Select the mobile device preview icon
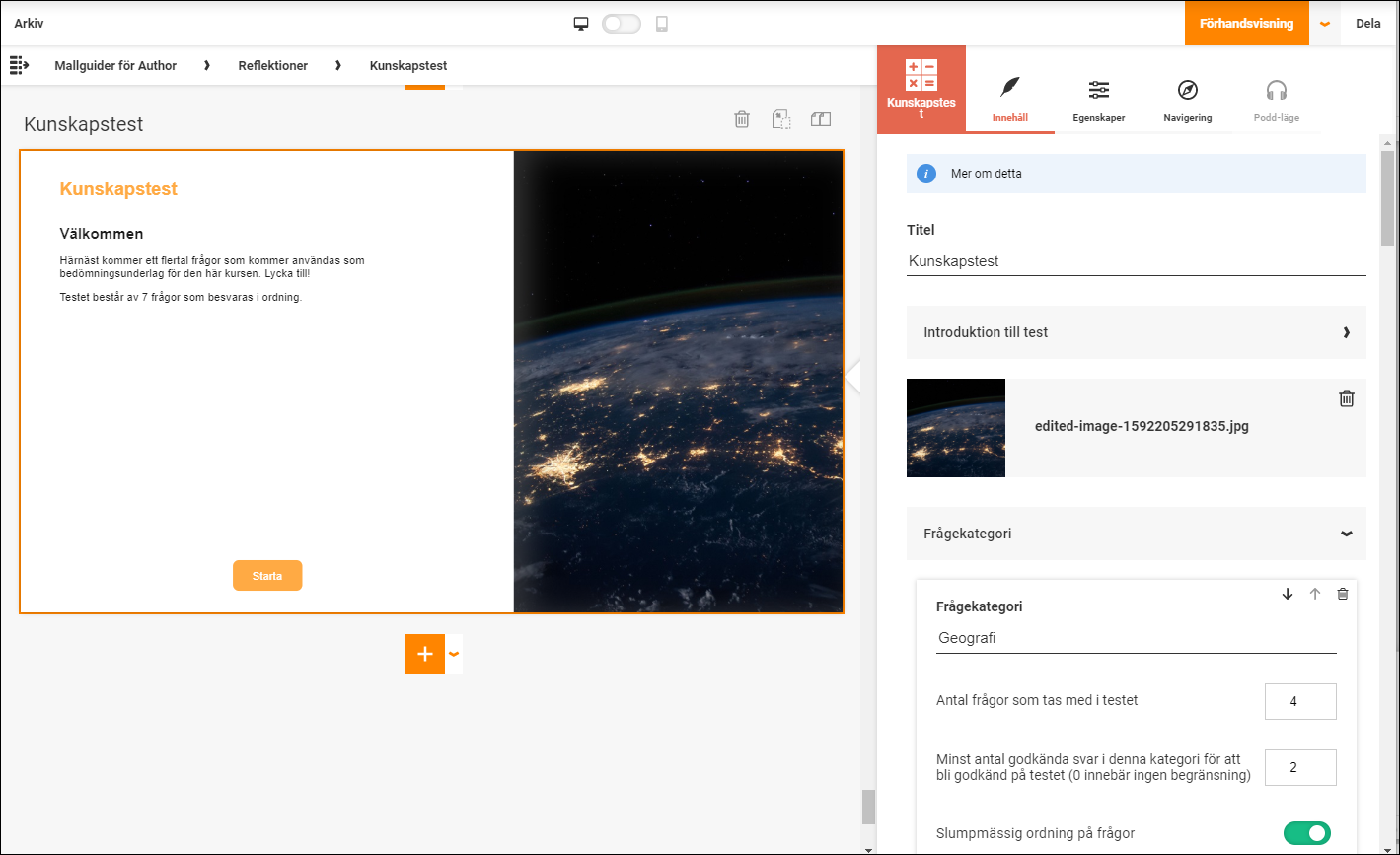Screen dimensions: 1400x855 (x=661, y=24)
